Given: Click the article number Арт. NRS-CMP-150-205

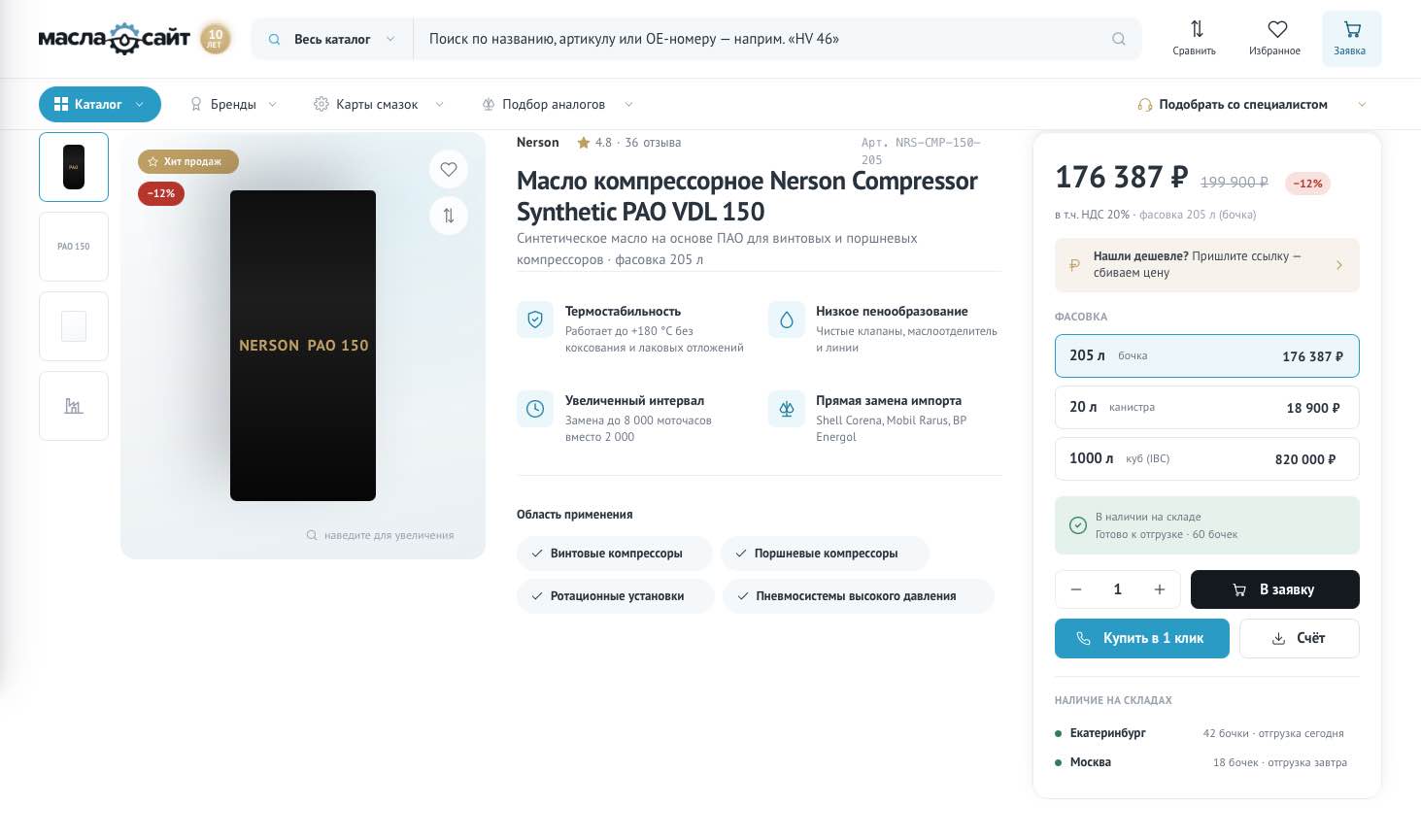Looking at the screenshot, I should coord(921,151).
